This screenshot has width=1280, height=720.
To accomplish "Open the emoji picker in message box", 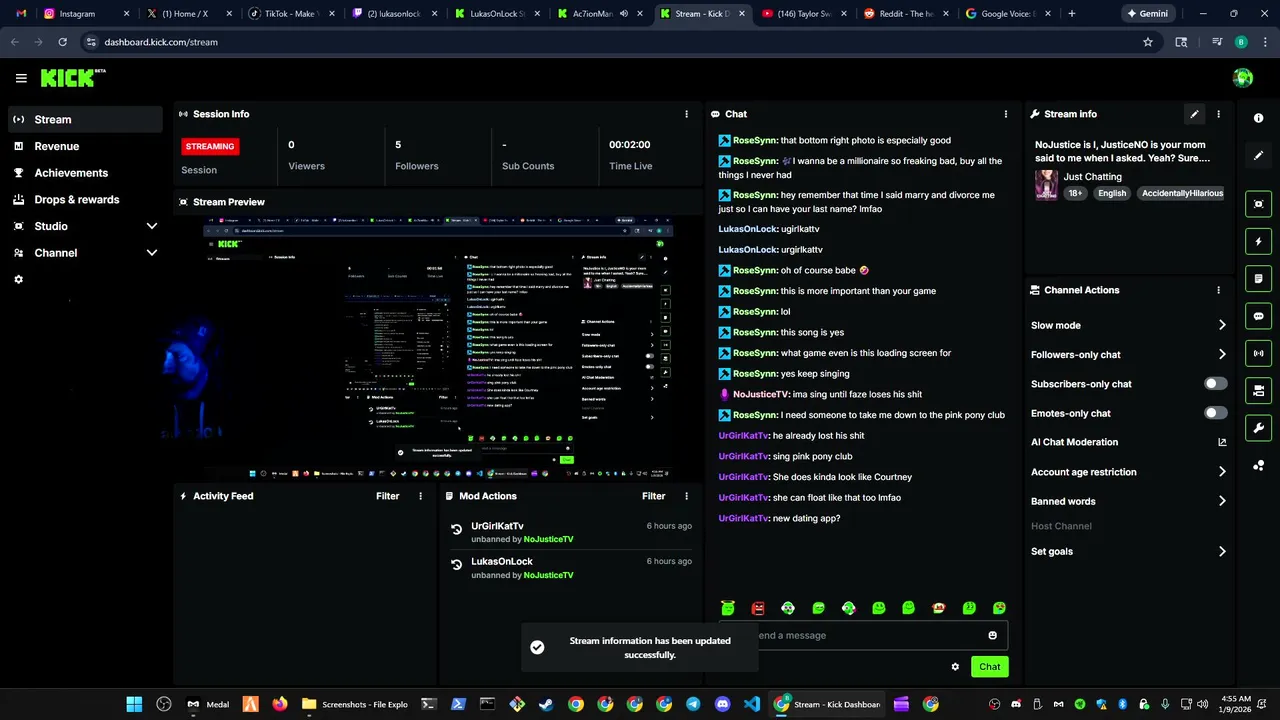I will click(992, 635).
